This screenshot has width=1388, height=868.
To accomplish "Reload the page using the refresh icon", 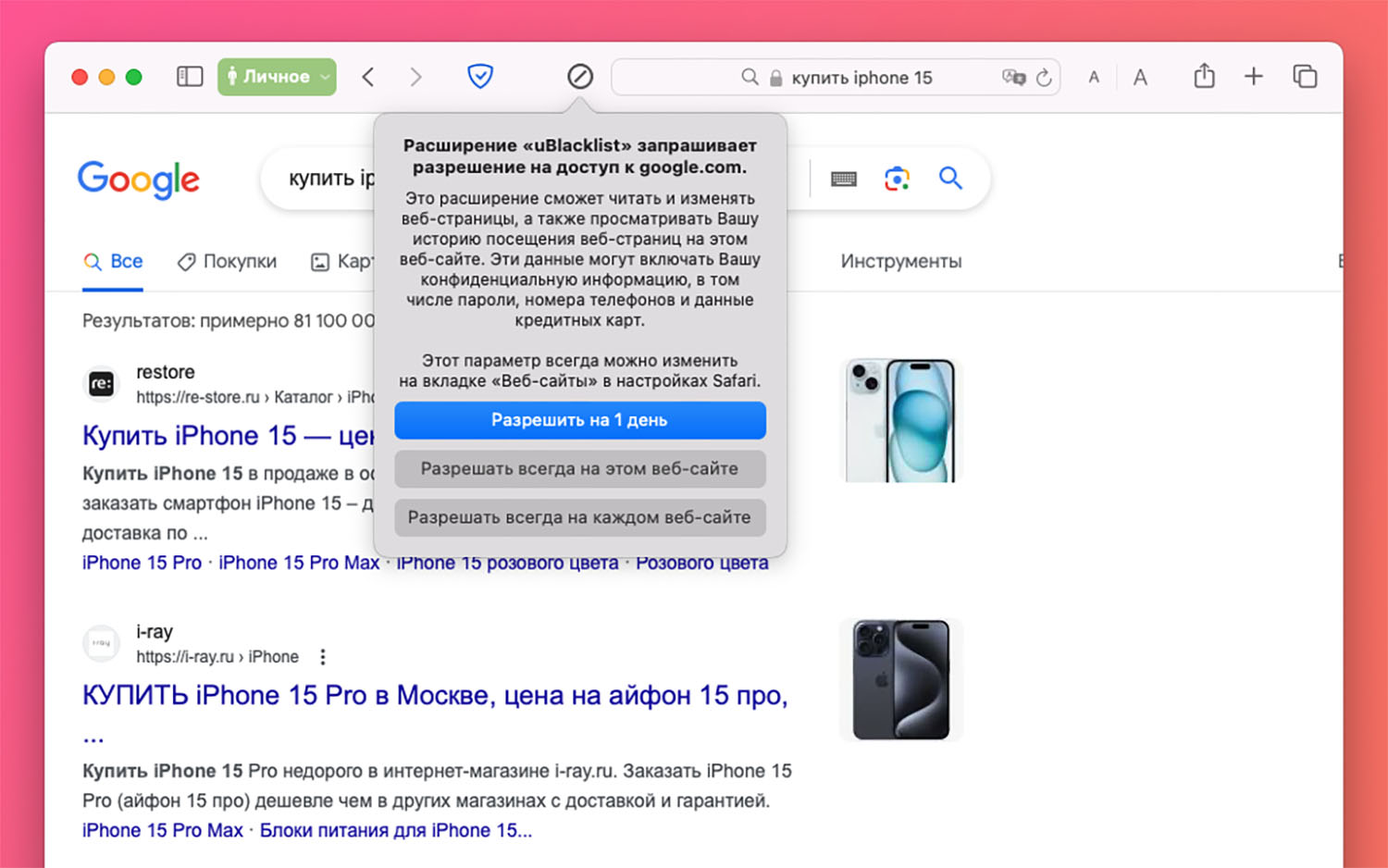I will coord(1044,78).
